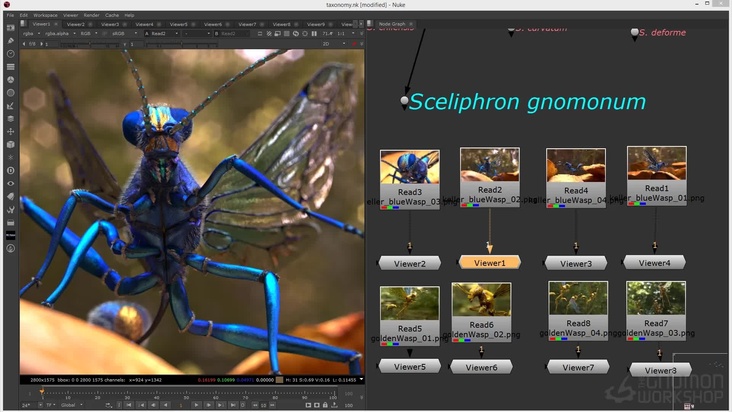Image resolution: width=732 pixels, height=412 pixels.
Task: Open the Particles nodes star icon
Action: 10,158
